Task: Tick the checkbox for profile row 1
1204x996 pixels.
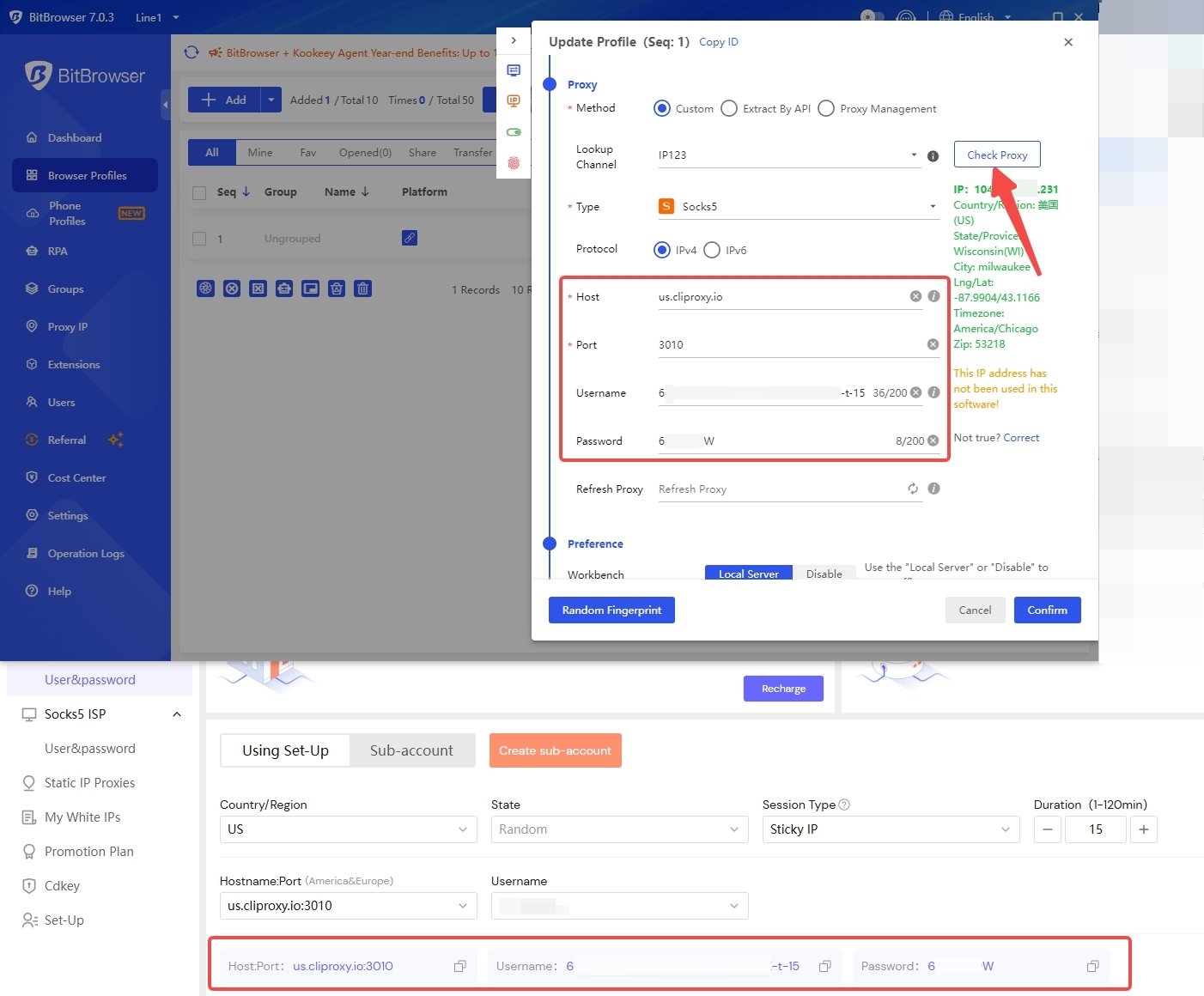Action: (199, 239)
